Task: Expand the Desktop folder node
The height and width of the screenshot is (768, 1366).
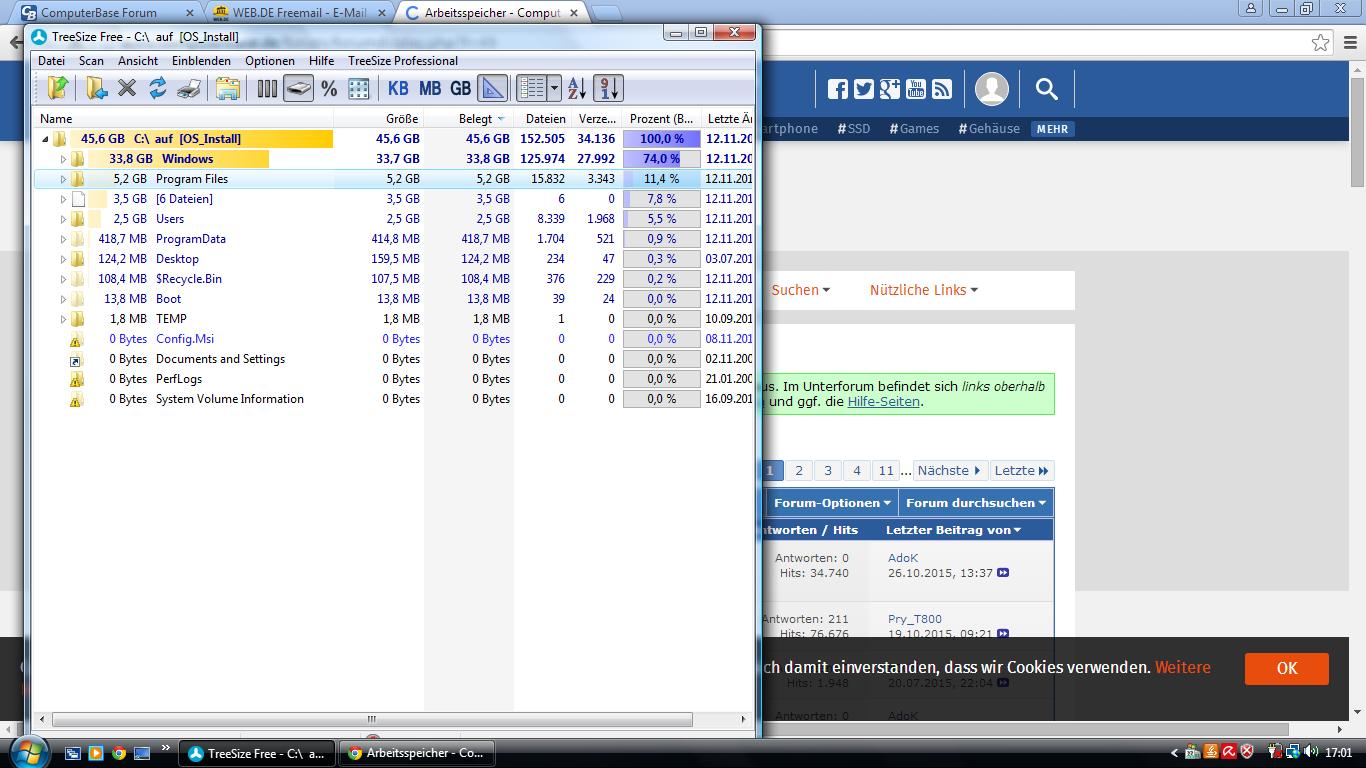Action: pyautogui.click(x=63, y=259)
